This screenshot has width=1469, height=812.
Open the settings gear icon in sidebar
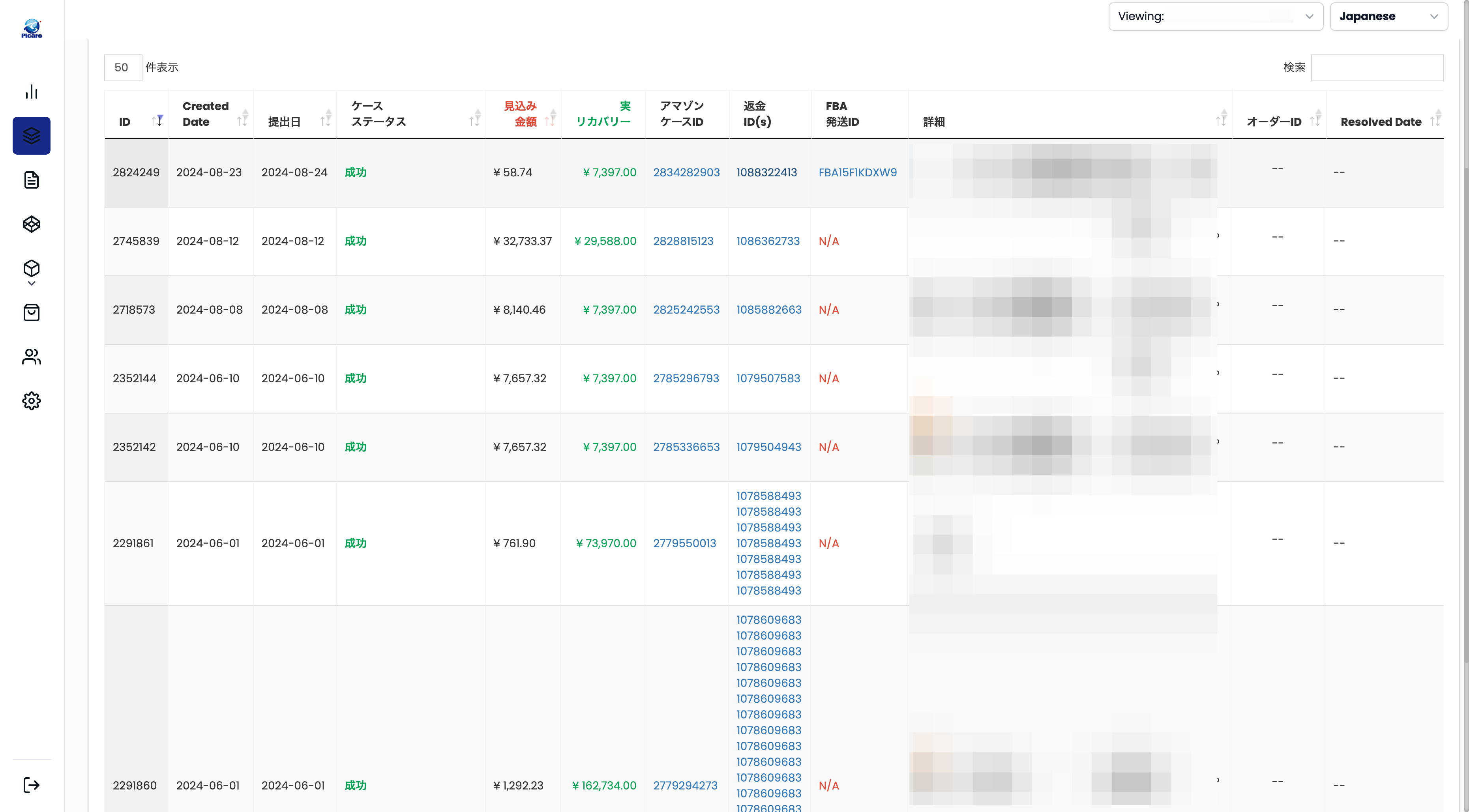[31, 401]
